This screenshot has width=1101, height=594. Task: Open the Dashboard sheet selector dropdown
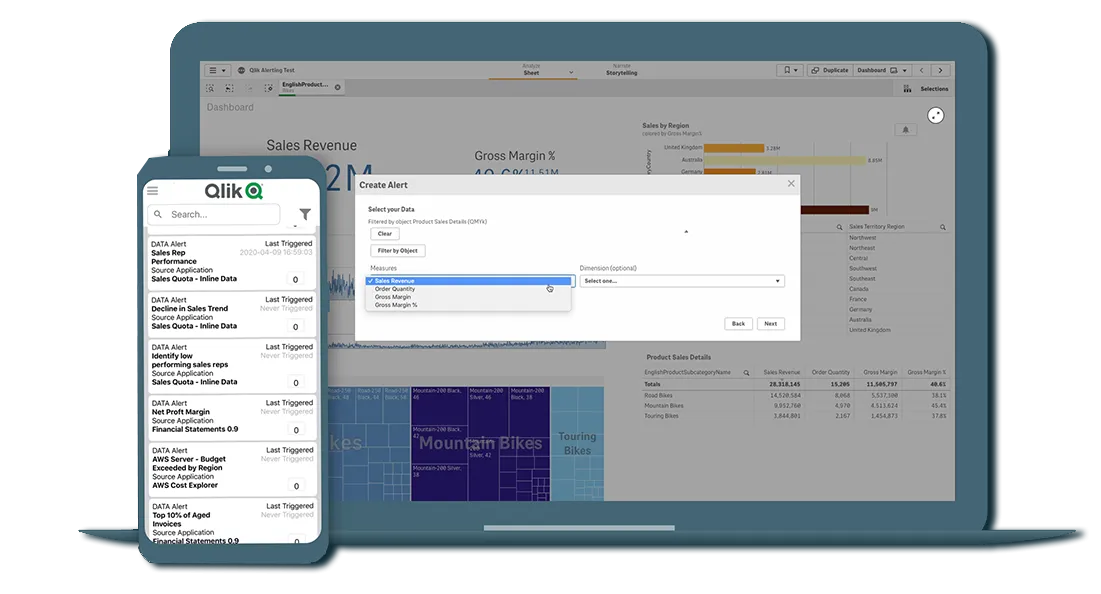coord(882,70)
